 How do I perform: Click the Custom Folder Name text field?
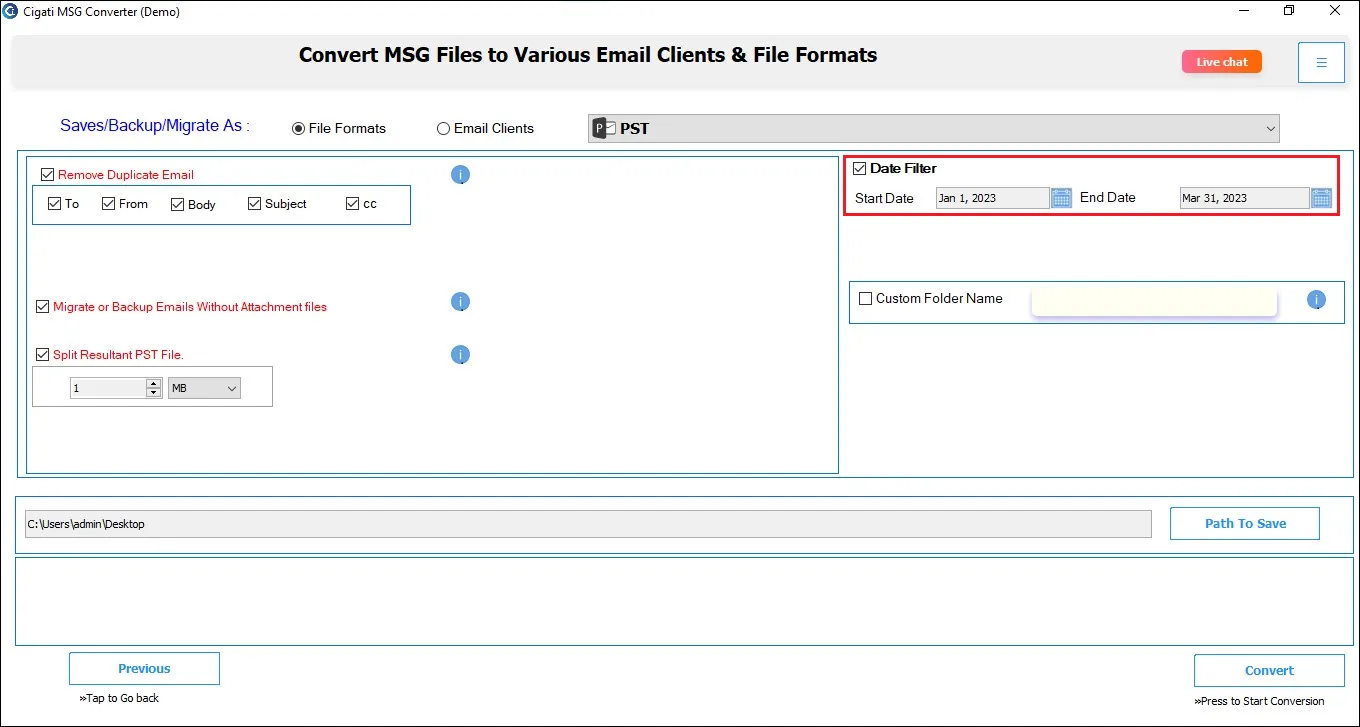(x=1154, y=302)
